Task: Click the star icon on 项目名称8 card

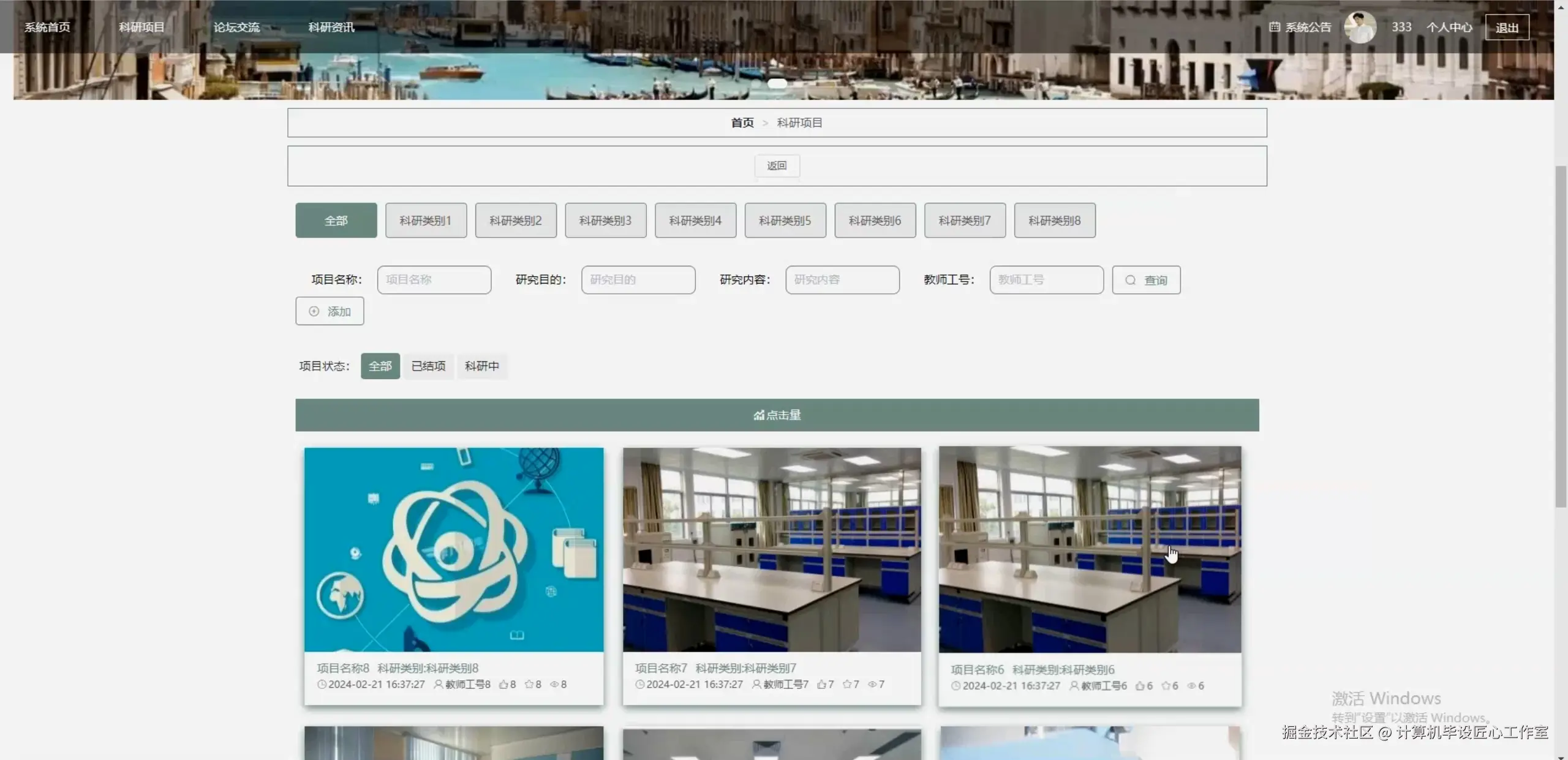Action: click(529, 685)
